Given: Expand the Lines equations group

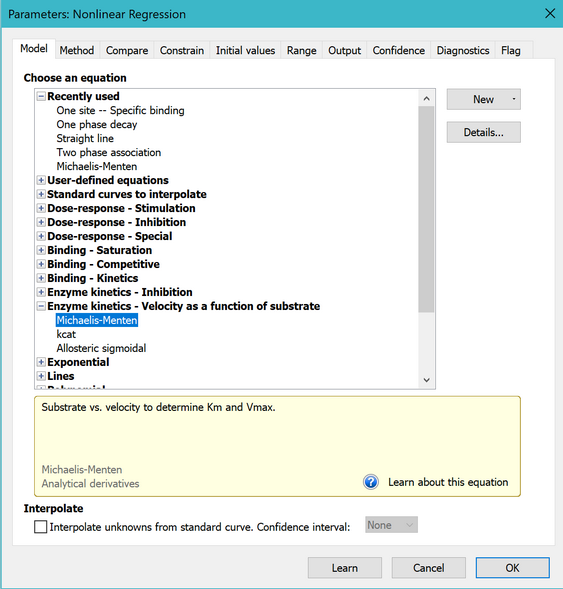Looking at the screenshot, I should [41, 376].
